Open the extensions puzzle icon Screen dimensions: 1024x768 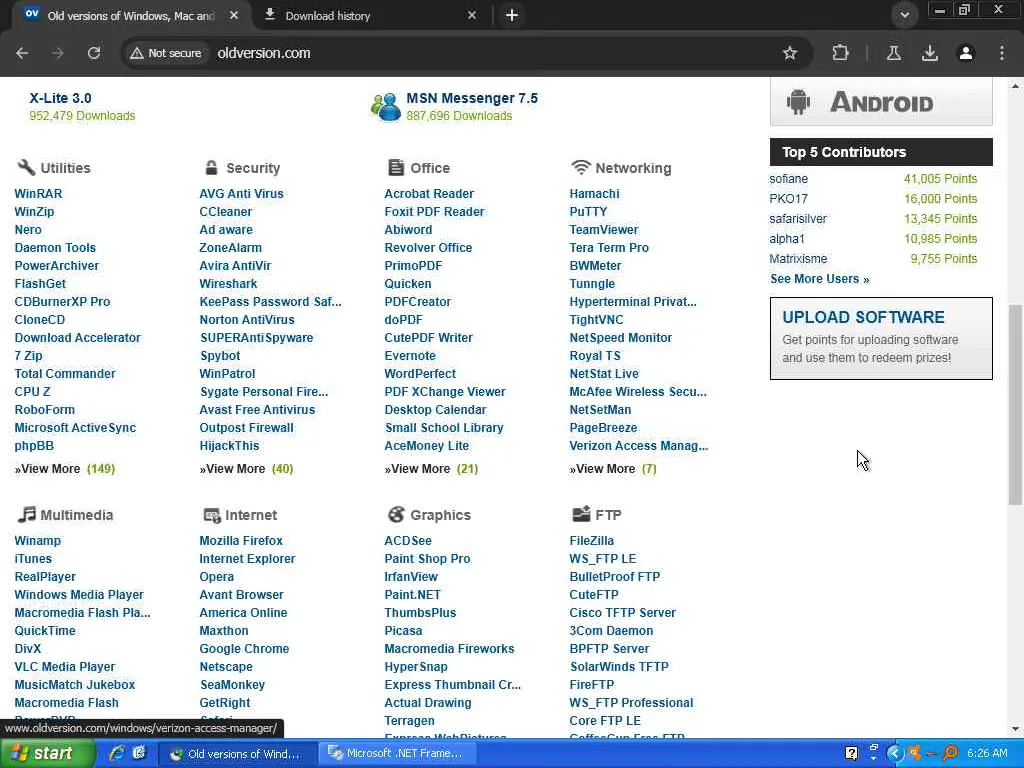tap(840, 53)
